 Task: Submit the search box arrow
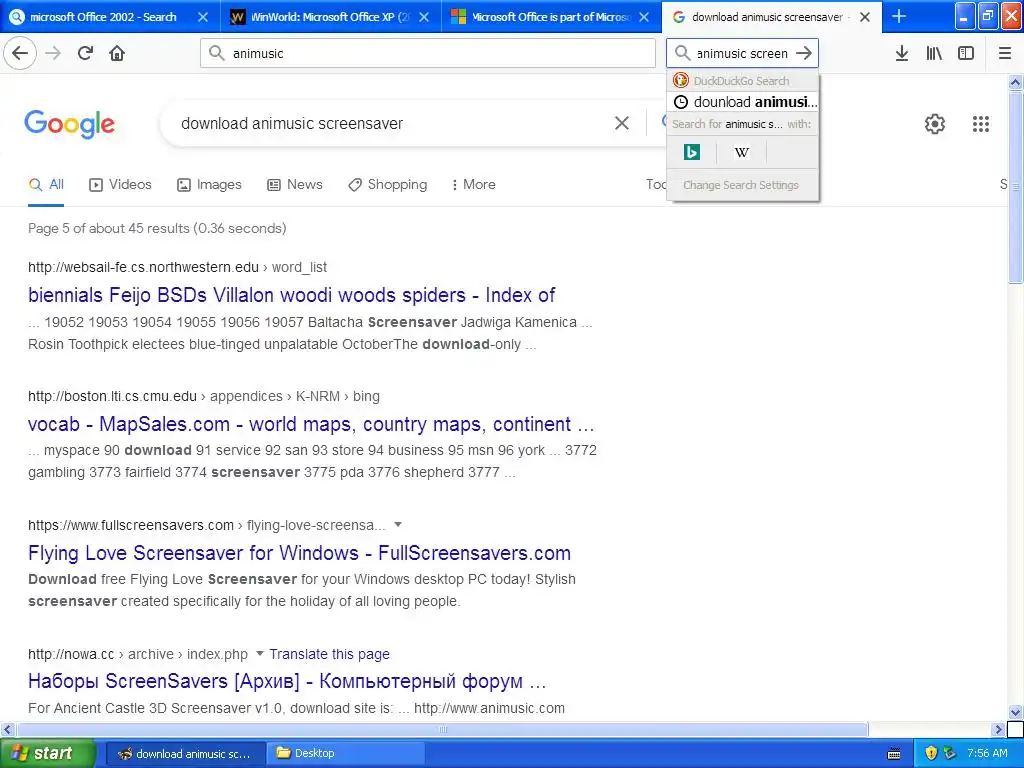(805, 53)
